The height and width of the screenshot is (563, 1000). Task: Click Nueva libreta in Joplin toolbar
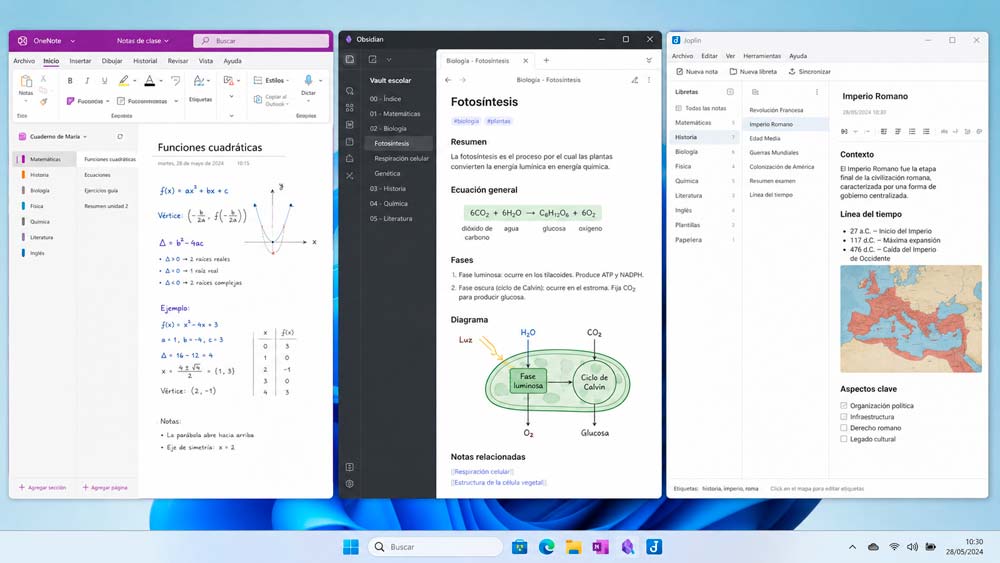[x=753, y=71]
